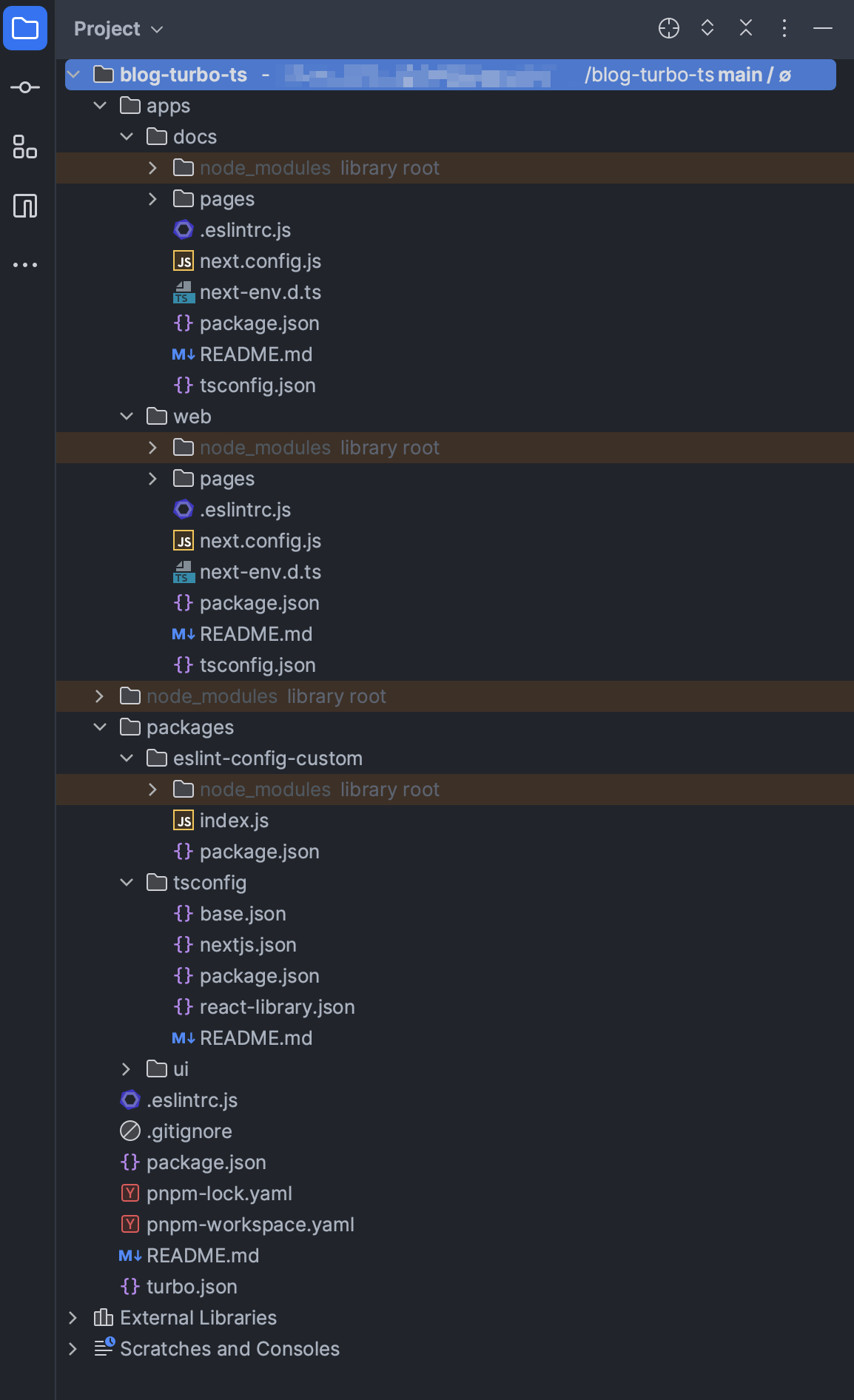Collapse the apps folder
The width and height of the screenshot is (854, 1400).
click(x=100, y=106)
